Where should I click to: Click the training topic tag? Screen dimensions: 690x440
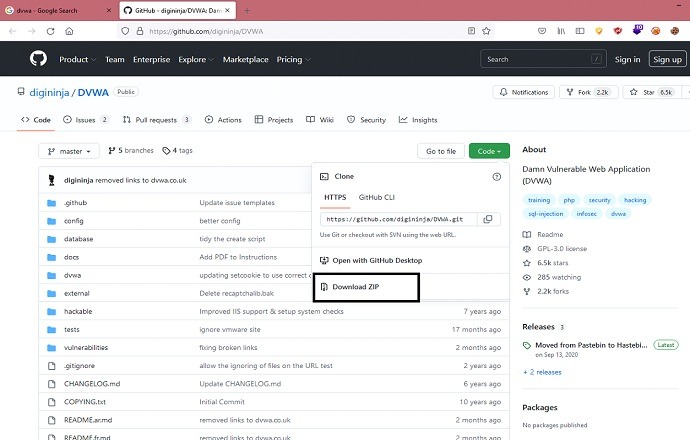point(539,200)
